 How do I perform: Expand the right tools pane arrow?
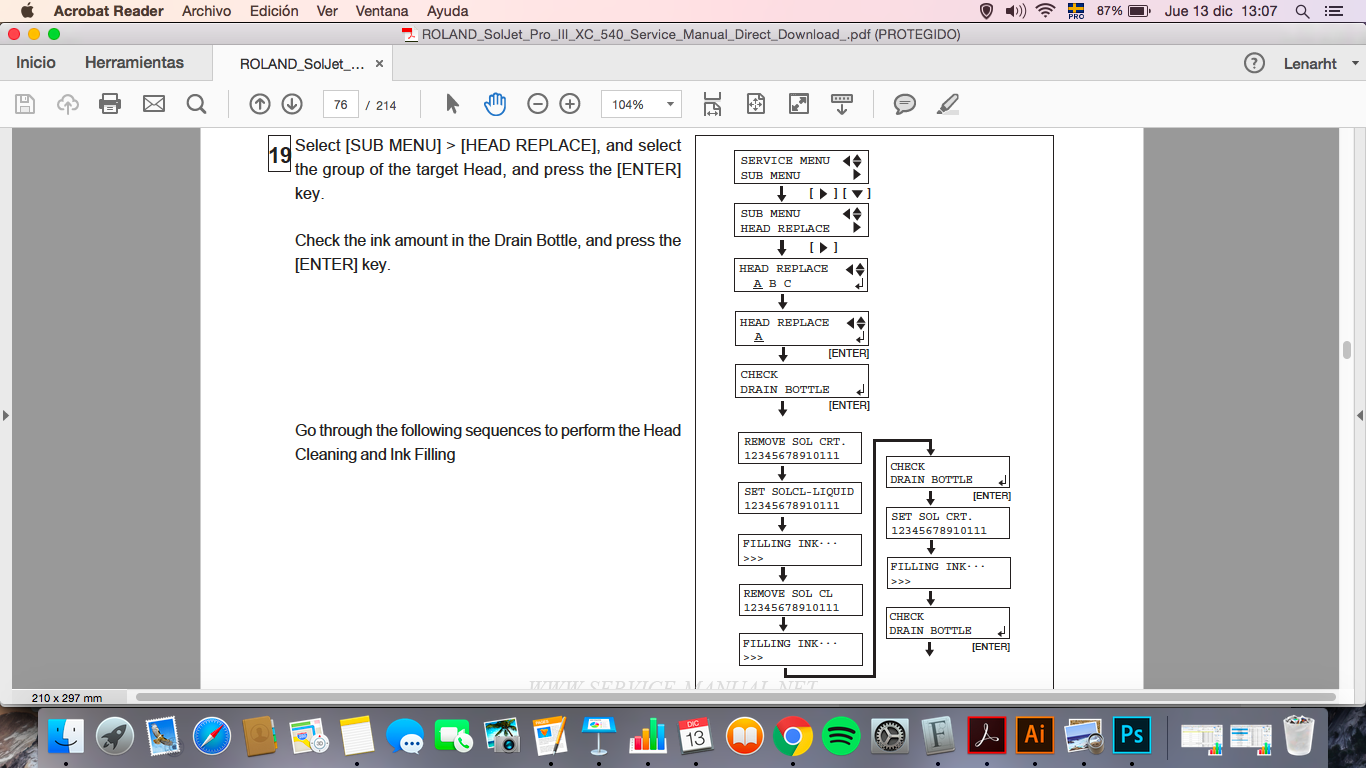1360,414
